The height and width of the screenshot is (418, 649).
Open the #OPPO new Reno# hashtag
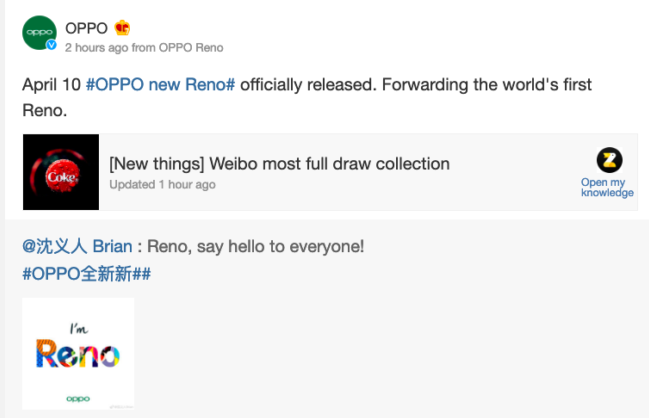click(x=160, y=84)
